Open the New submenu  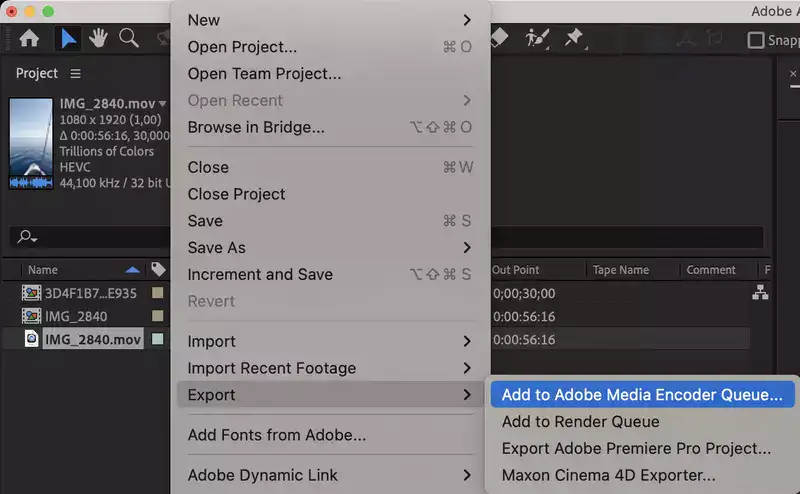(x=330, y=20)
